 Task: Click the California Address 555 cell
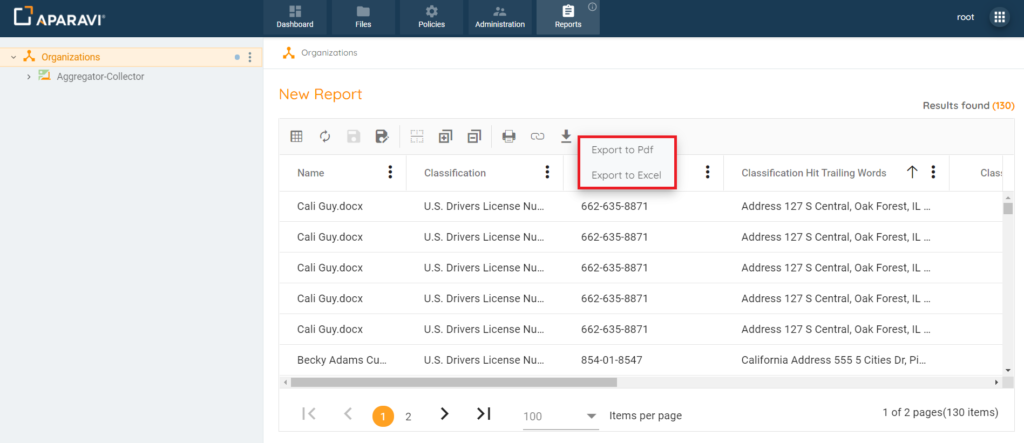(x=833, y=360)
